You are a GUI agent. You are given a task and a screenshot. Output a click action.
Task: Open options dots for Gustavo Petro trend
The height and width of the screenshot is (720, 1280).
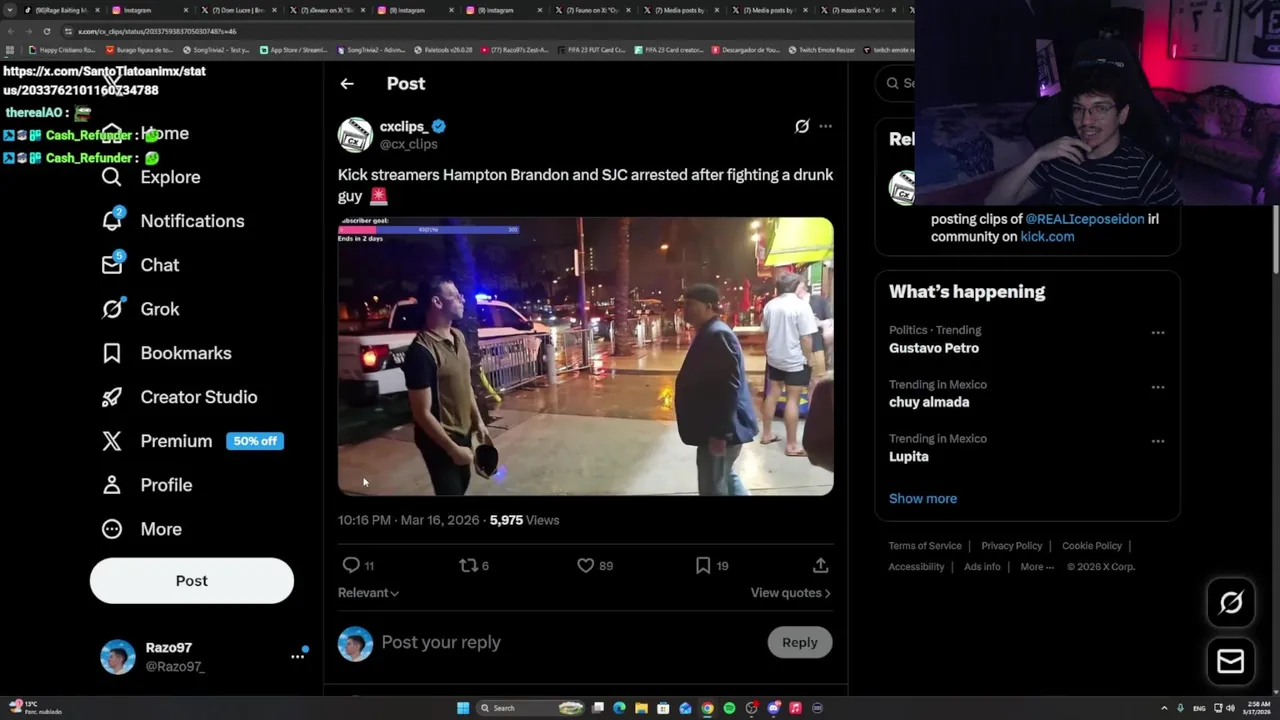tap(1158, 333)
